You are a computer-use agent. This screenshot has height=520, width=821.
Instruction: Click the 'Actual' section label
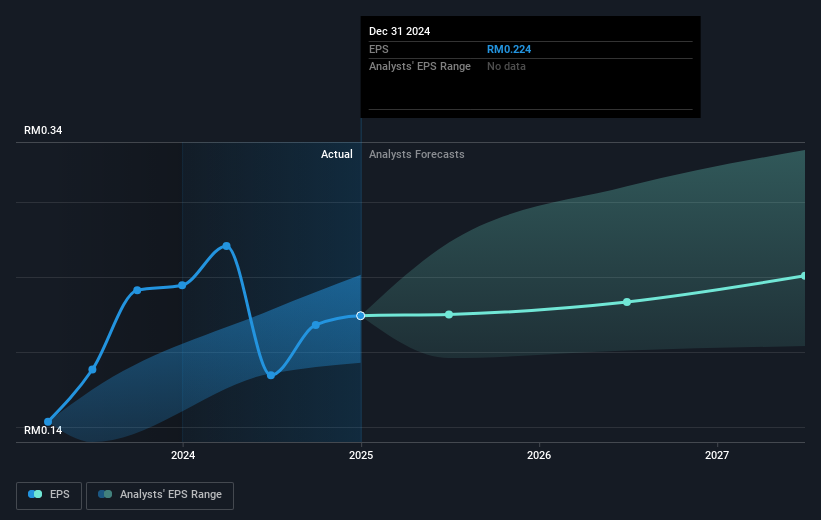(337, 154)
